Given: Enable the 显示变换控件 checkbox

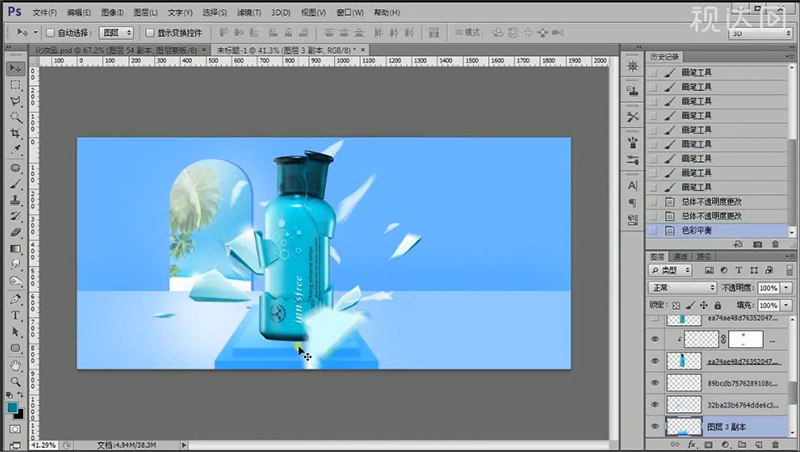Looking at the screenshot, I should [149, 33].
